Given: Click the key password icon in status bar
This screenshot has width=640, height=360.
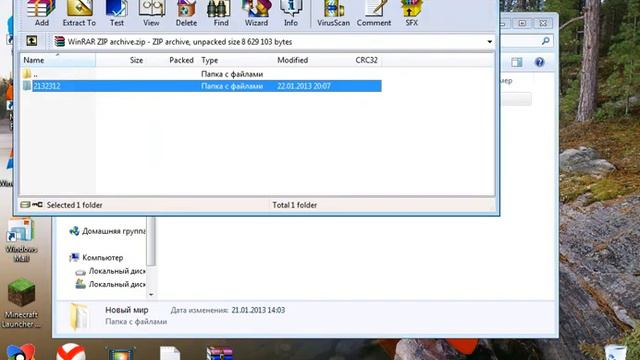Looking at the screenshot, I should (x=37, y=204).
